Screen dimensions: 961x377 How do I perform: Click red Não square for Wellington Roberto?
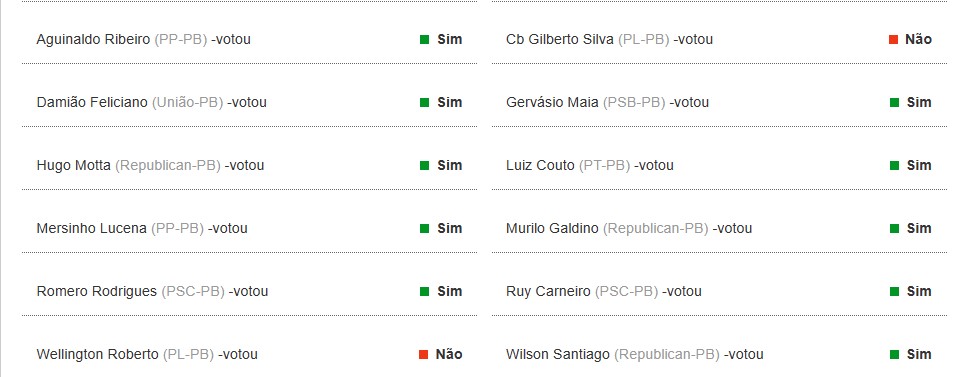423,354
